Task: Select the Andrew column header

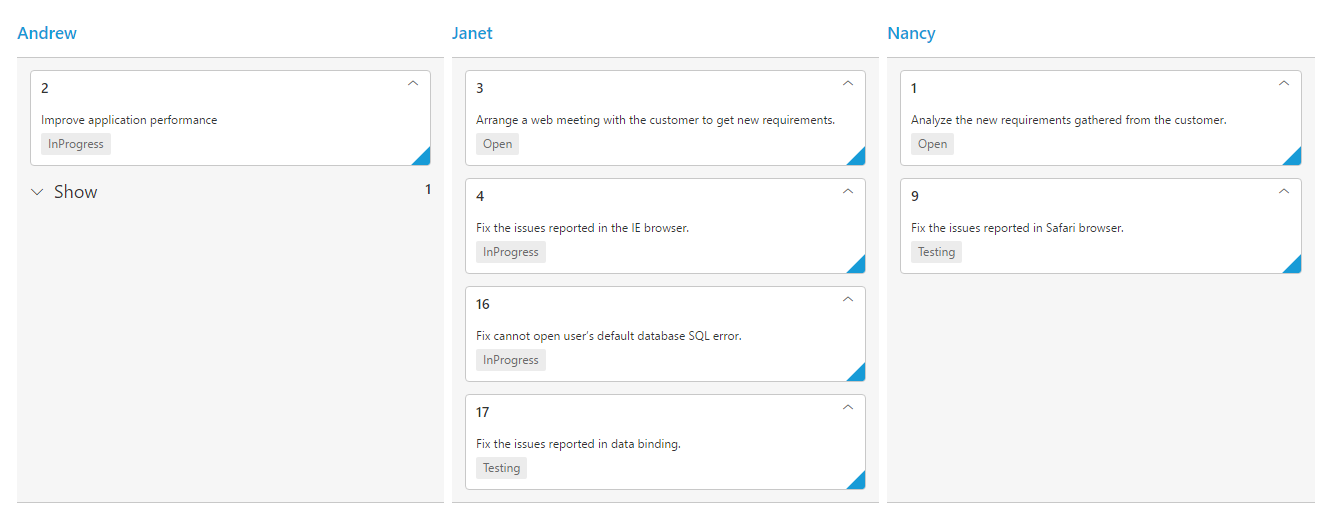Action: [x=47, y=33]
